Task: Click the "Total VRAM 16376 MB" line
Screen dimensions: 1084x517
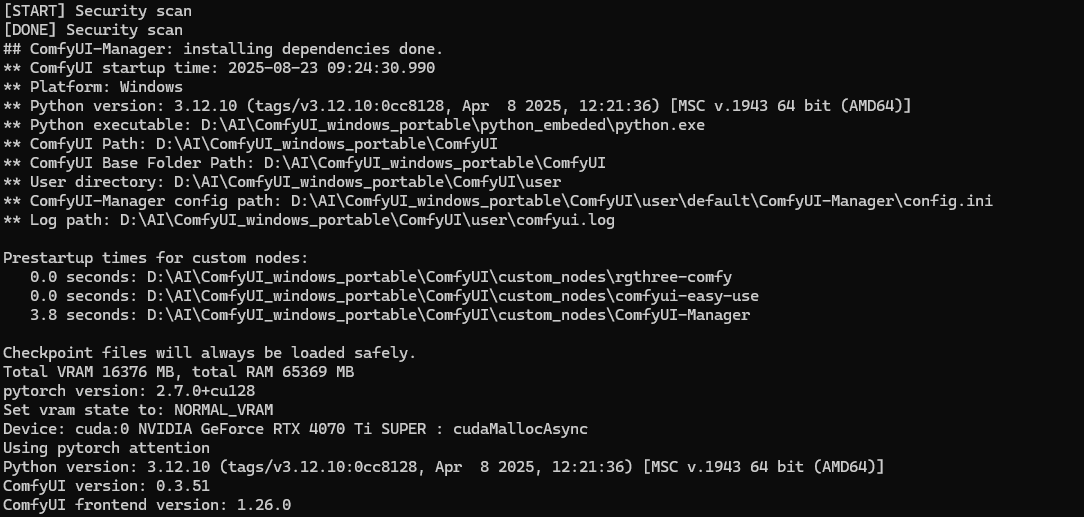Action: click(x=178, y=373)
